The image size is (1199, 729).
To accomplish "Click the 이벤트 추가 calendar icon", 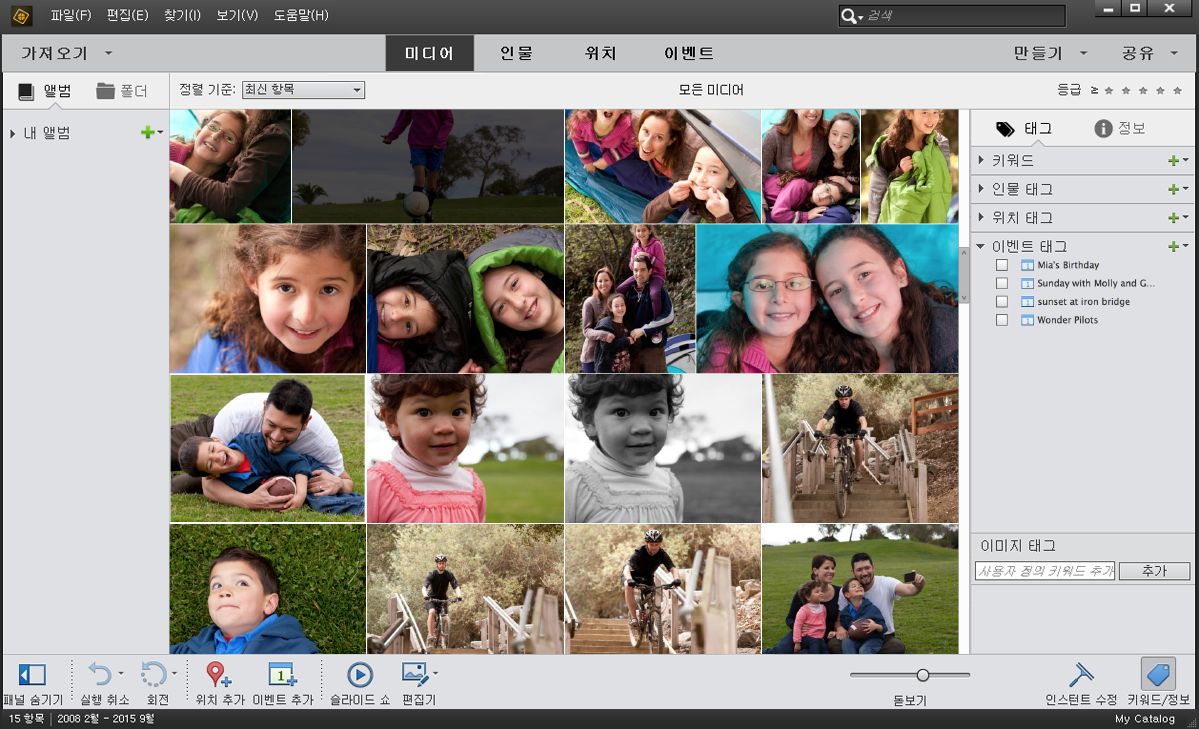I will [x=282, y=674].
